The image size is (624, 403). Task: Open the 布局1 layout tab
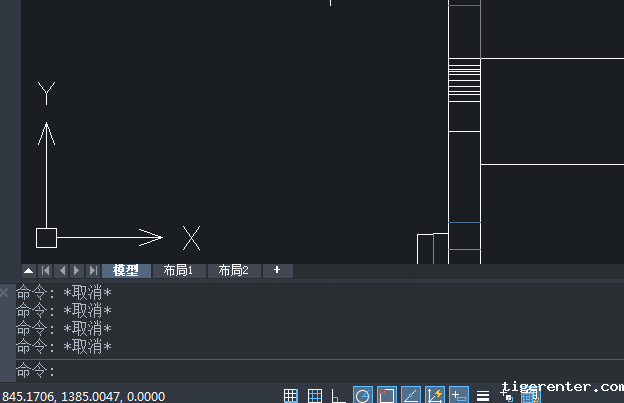click(178, 271)
